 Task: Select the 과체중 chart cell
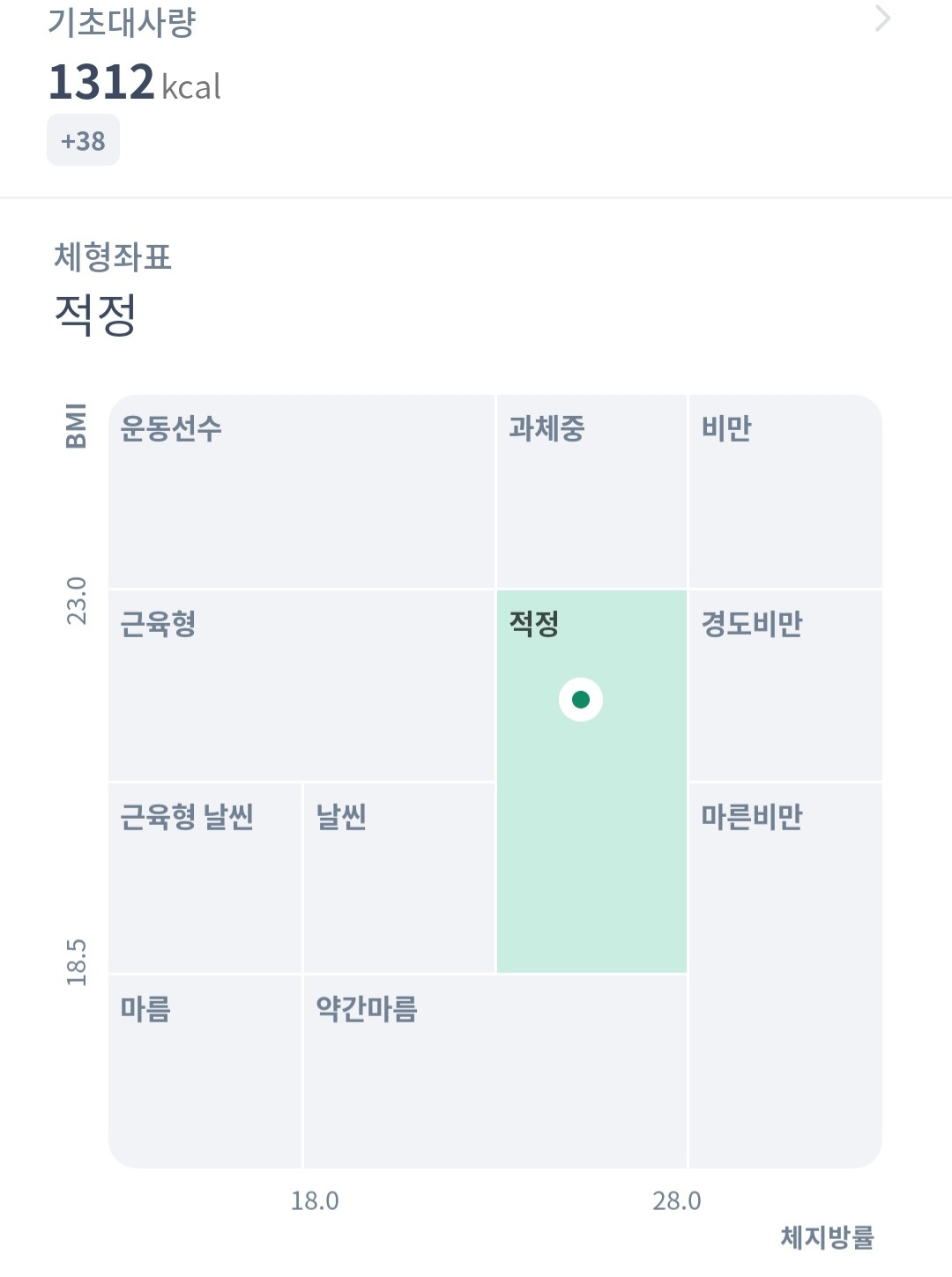(x=591, y=491)
